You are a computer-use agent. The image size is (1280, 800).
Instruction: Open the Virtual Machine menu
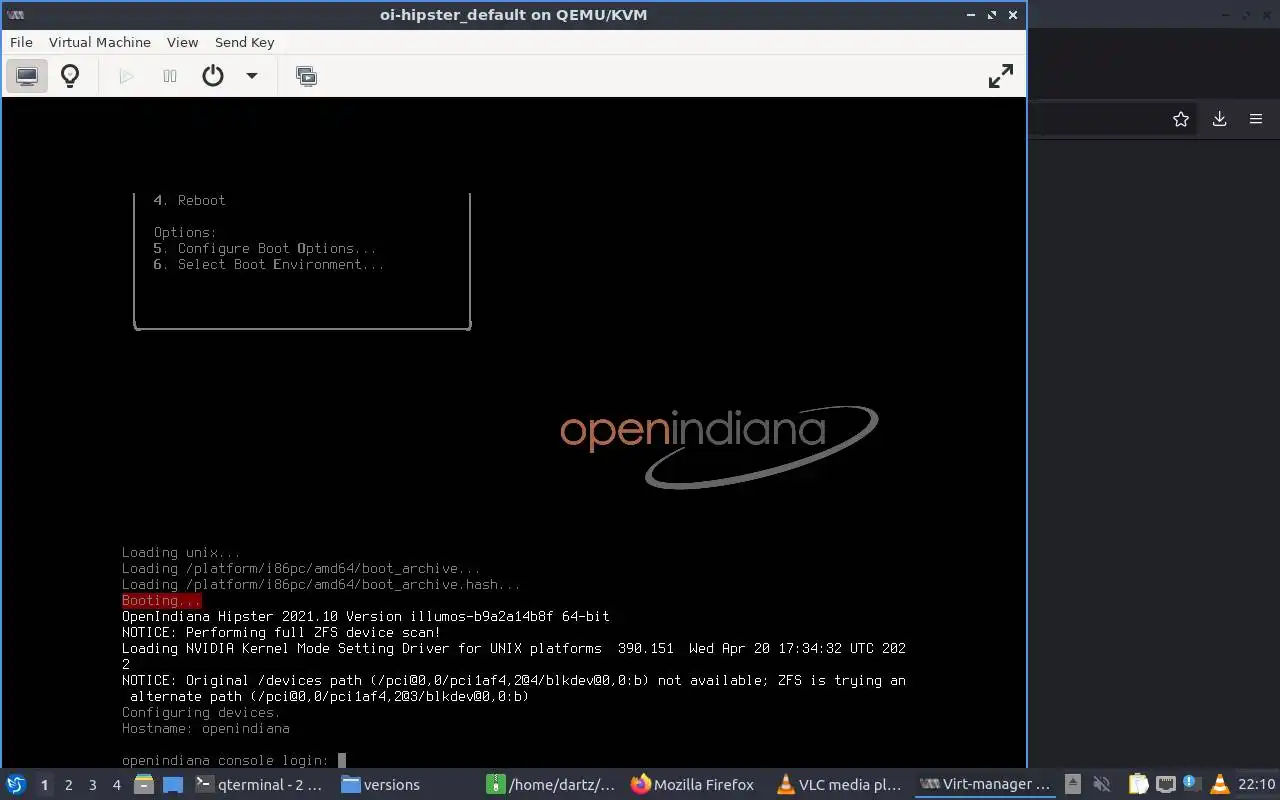click(x=100, y=42)
